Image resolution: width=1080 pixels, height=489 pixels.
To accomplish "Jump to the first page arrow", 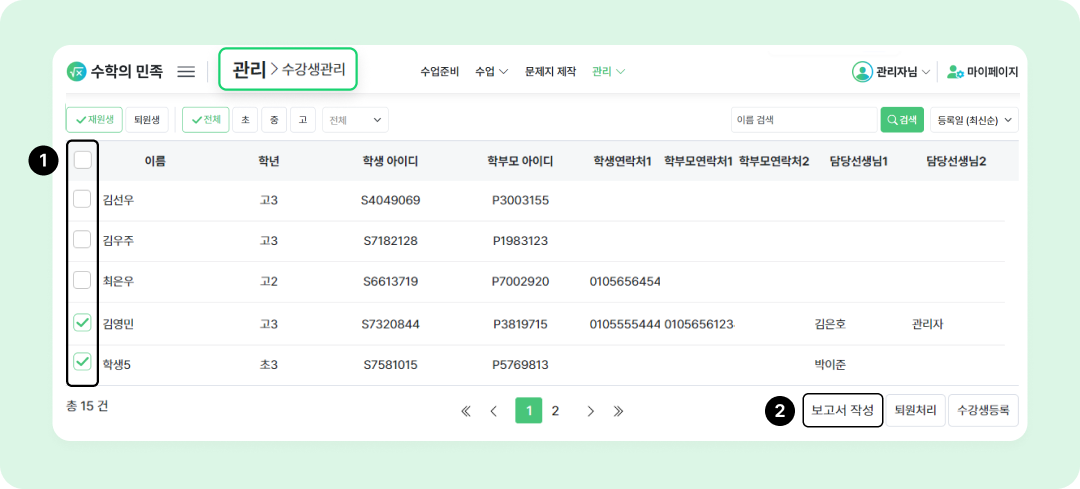I will point(465,411).
